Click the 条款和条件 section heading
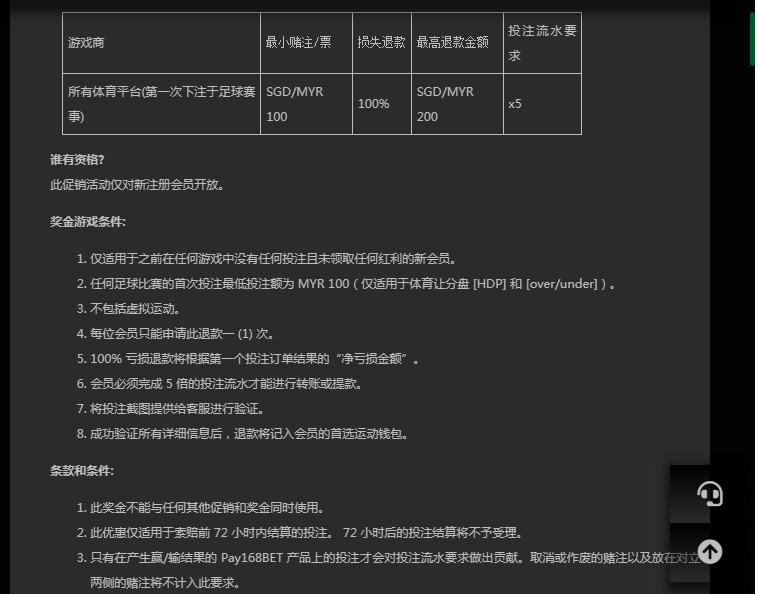Image resolution: width=758 pixels, height=594 pixels. click(82, 471)
